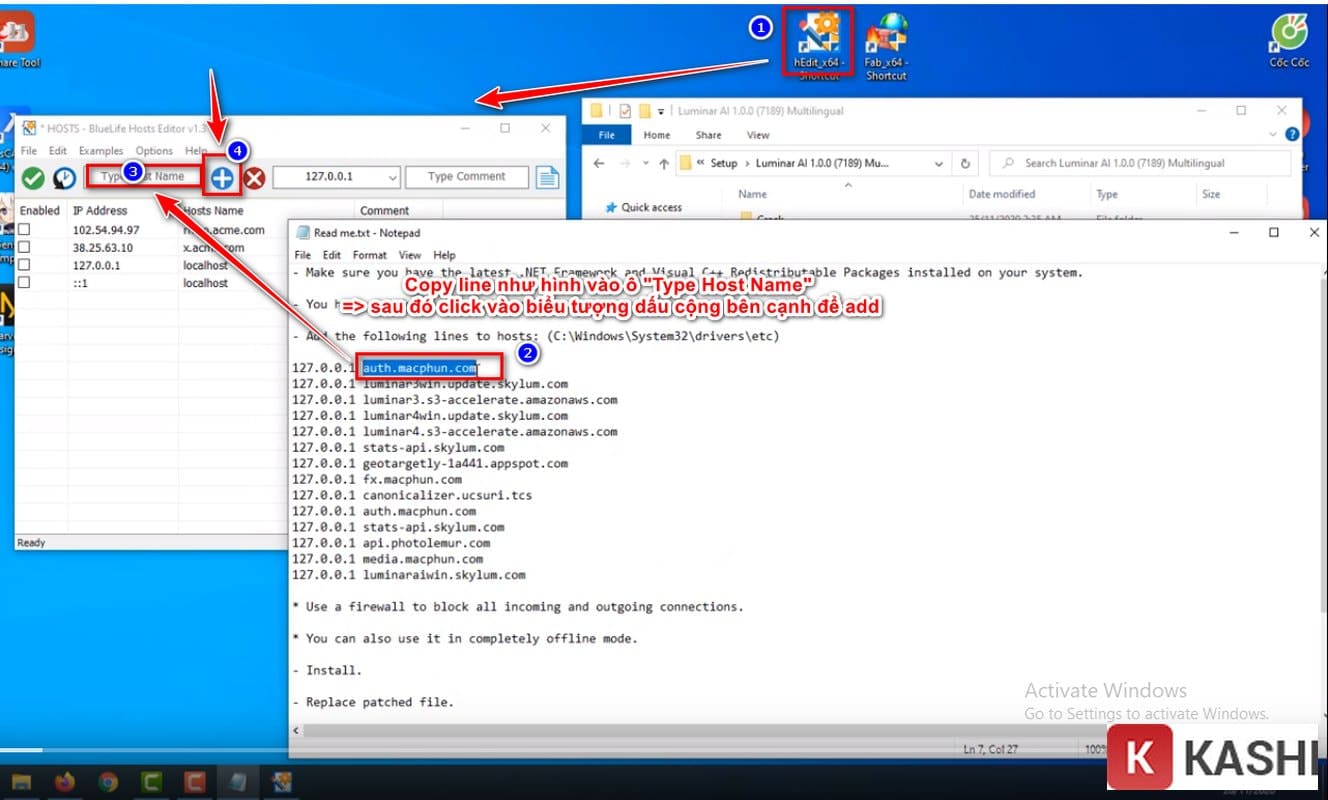
Task: Go up one folder in Explorer window
Action: click(663, 163)
